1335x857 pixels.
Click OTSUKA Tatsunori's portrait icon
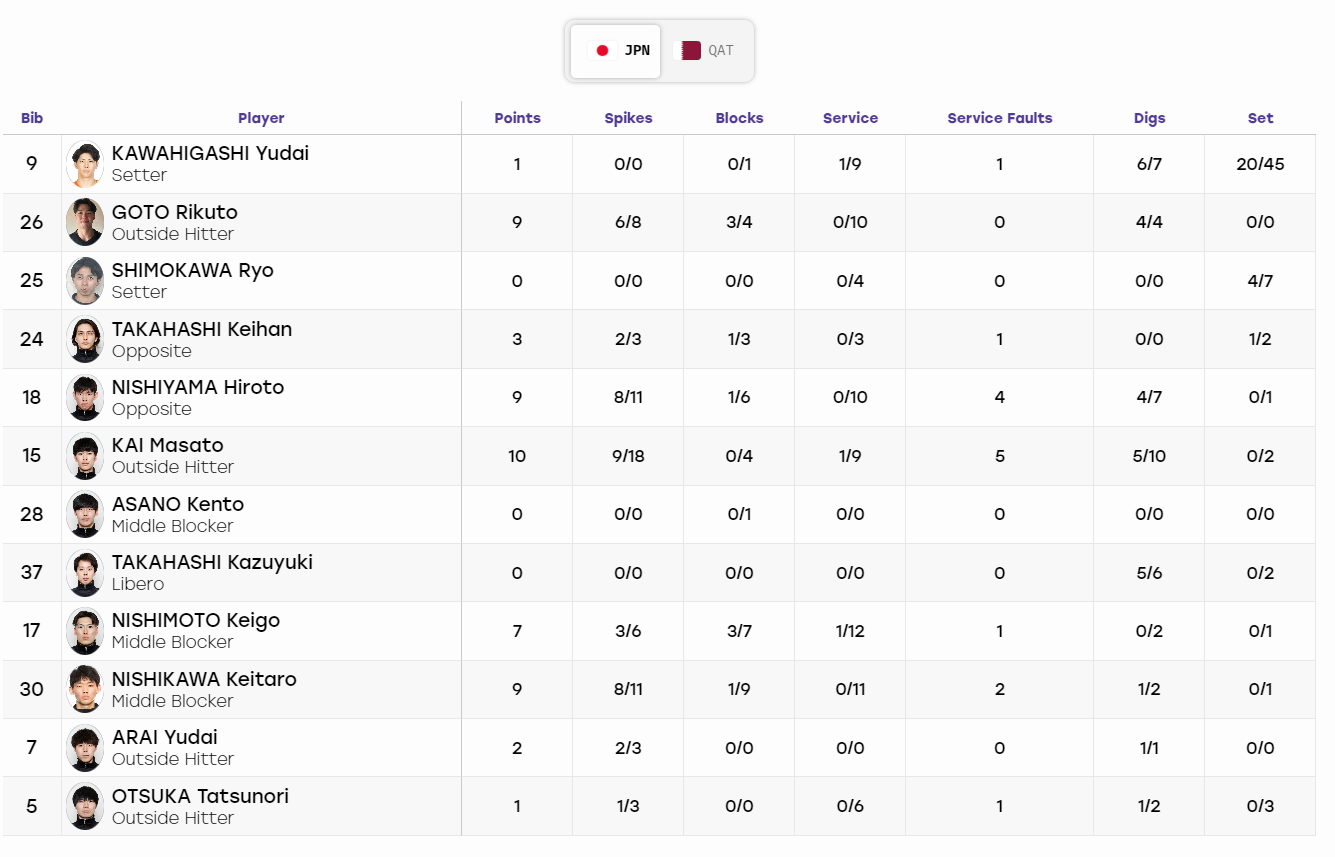[85, 806]
